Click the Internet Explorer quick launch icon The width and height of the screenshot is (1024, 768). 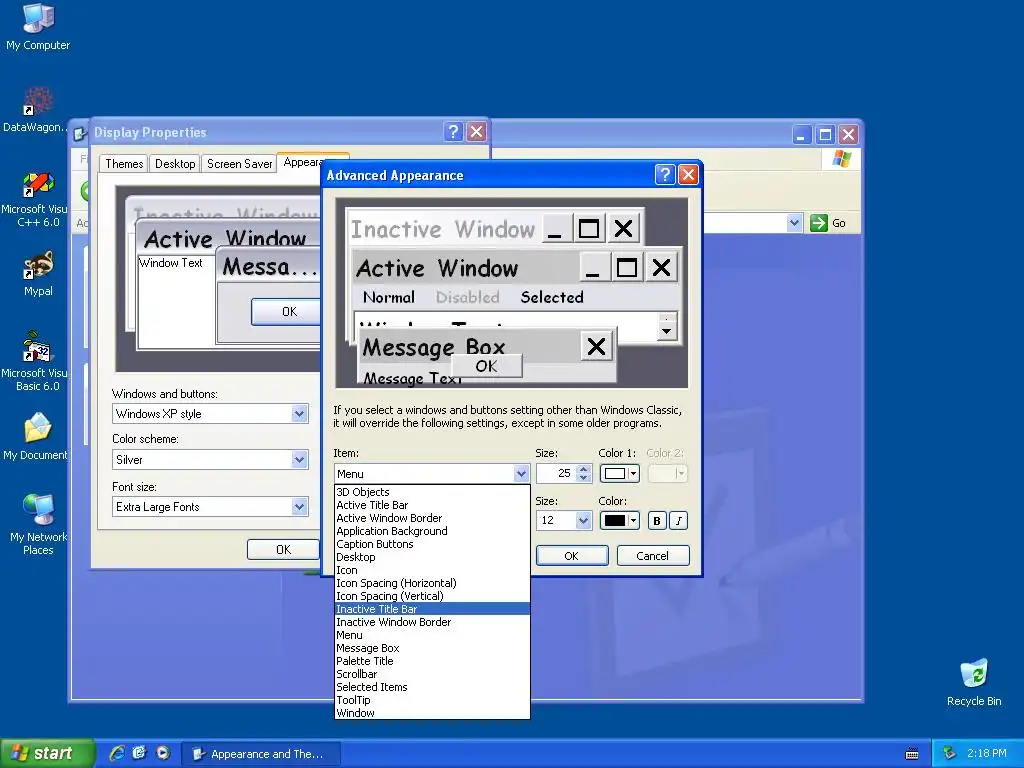(x=117, y=753)
